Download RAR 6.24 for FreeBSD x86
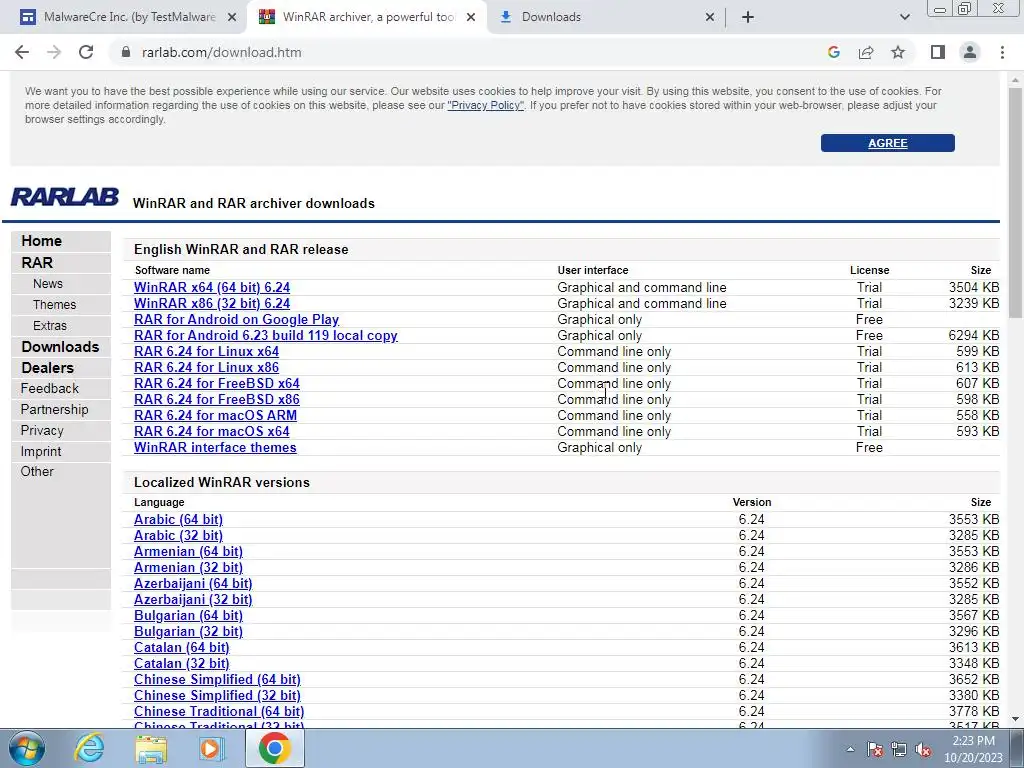1024x768 pixels. [x=217, y=400]
